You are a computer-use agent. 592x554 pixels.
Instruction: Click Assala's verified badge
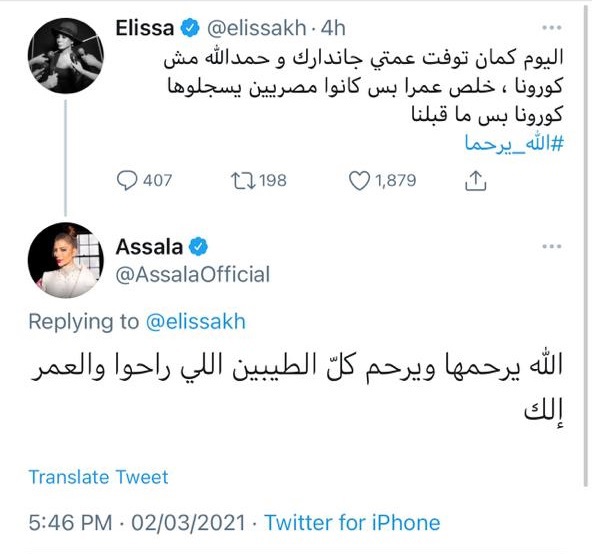(x=199, y=247)
